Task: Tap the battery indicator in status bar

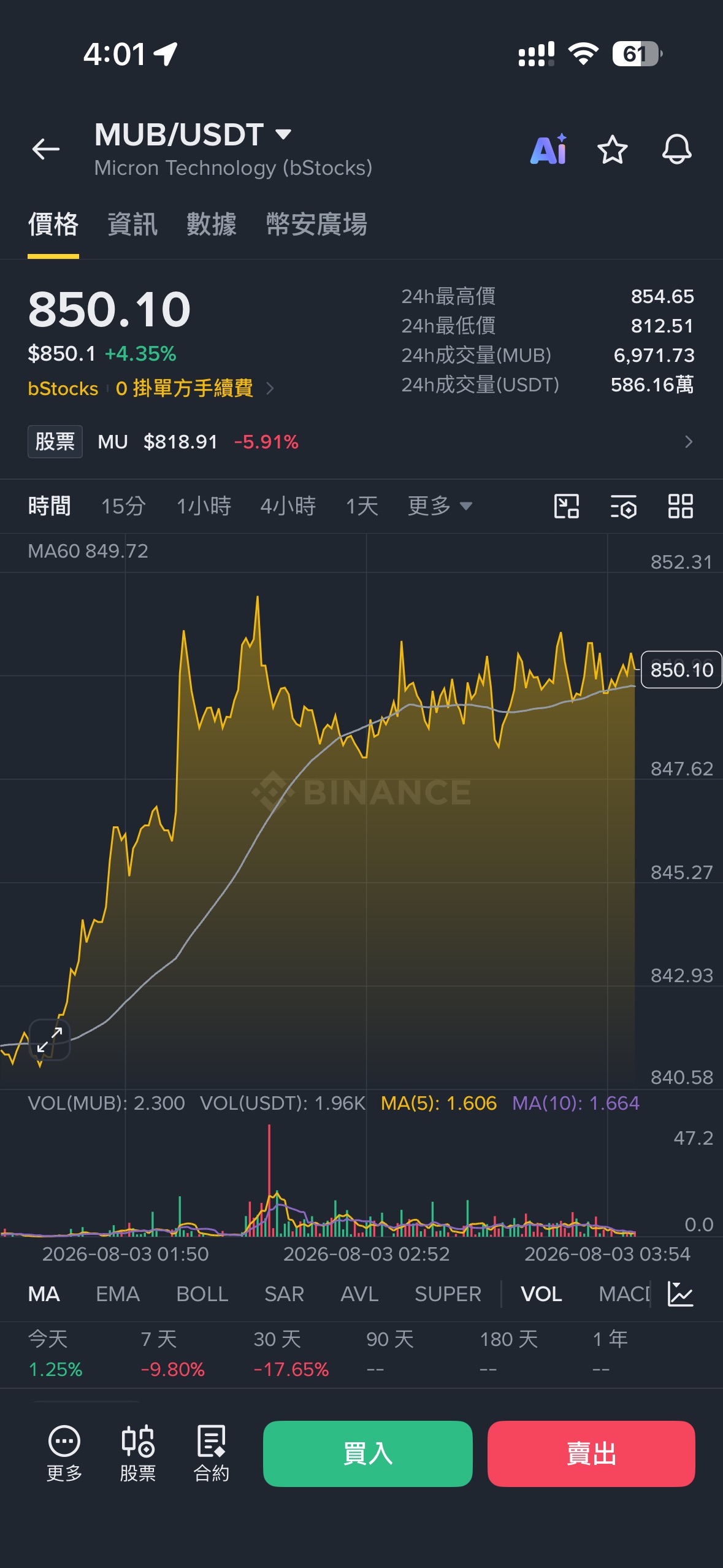Action: click(637, 54)
